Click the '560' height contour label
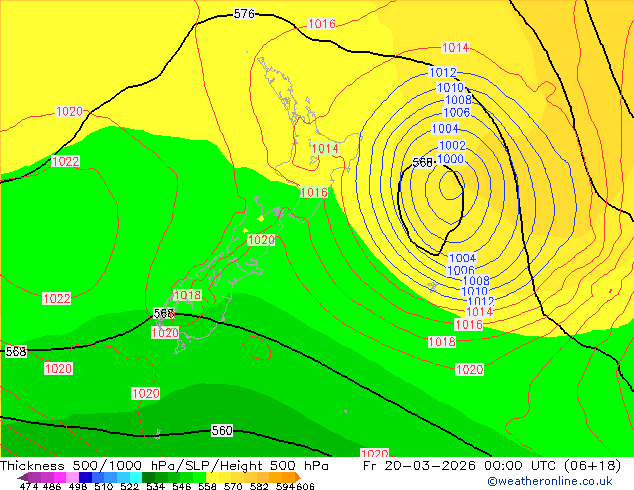 (222, 431)
